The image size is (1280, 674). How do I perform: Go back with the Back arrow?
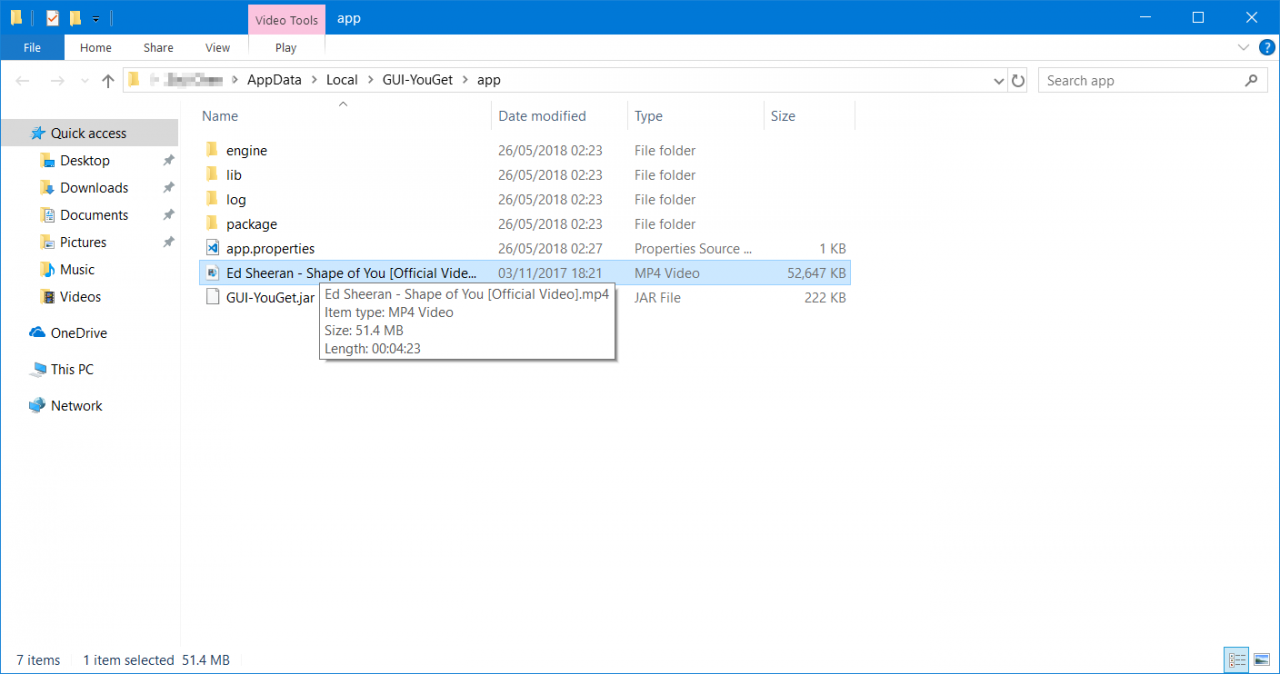point(23,81)
